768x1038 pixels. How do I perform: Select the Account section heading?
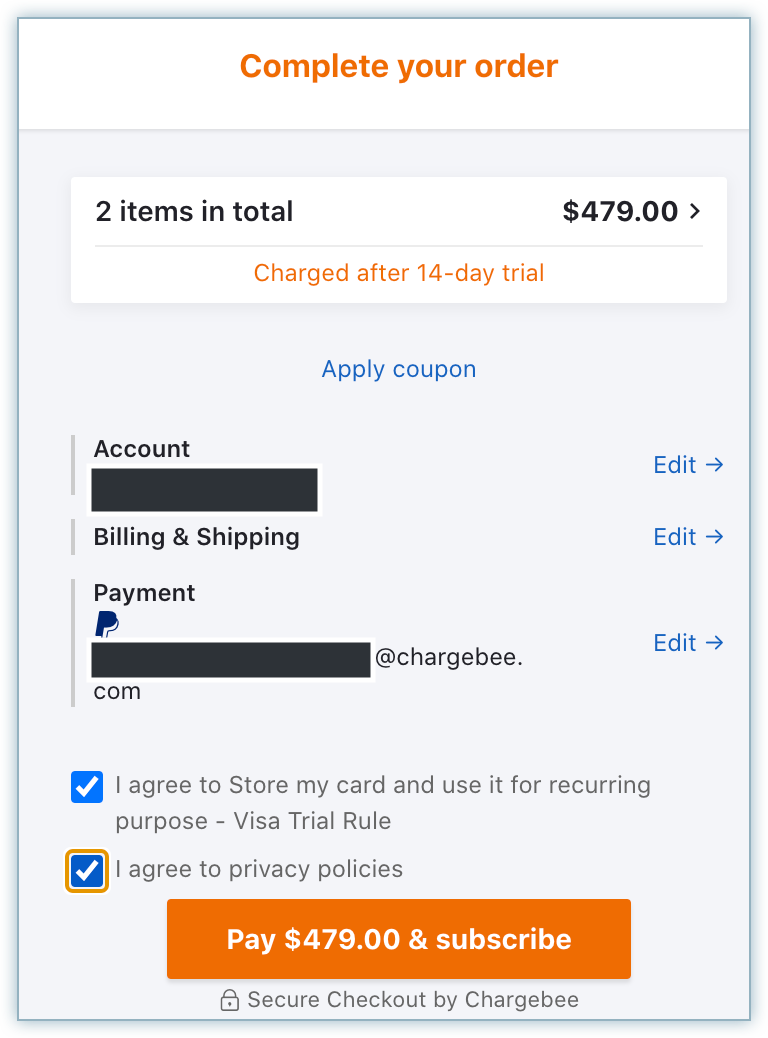coord(142,449)
